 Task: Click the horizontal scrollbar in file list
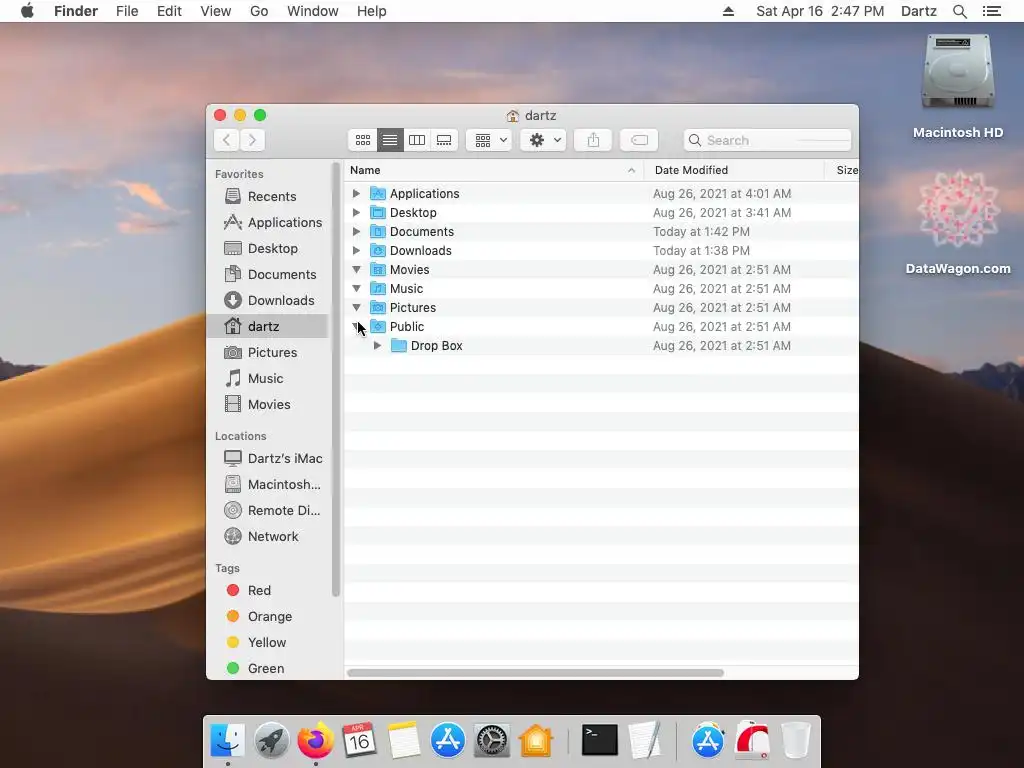click(x=536, y=673)
